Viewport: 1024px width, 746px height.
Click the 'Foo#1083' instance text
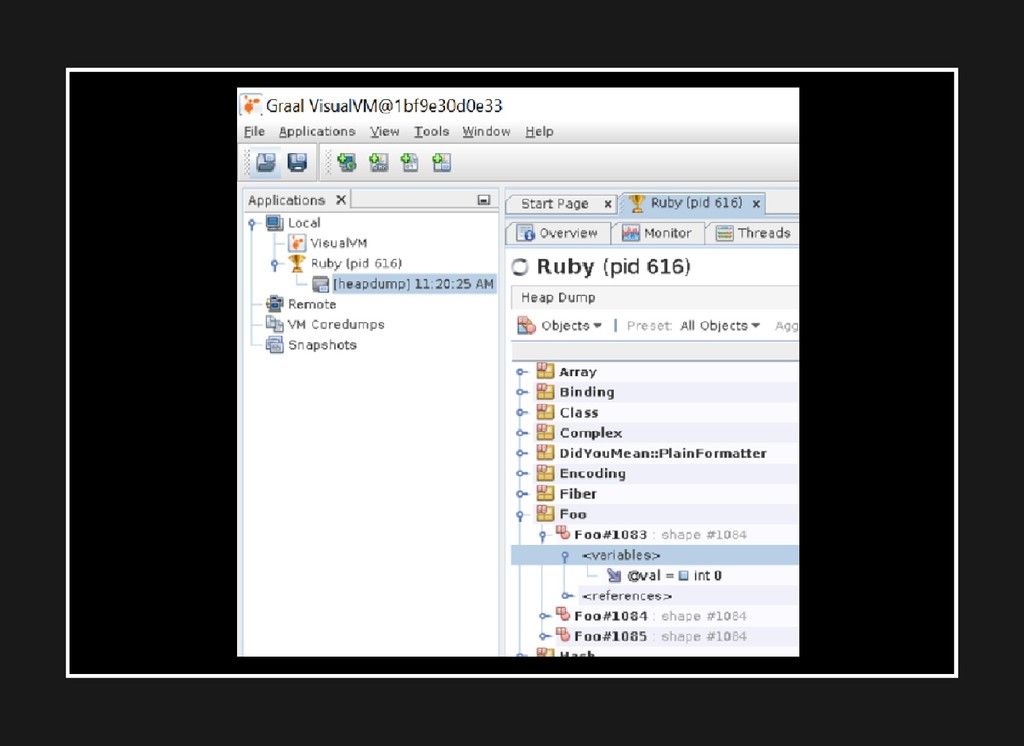(610, 534)
